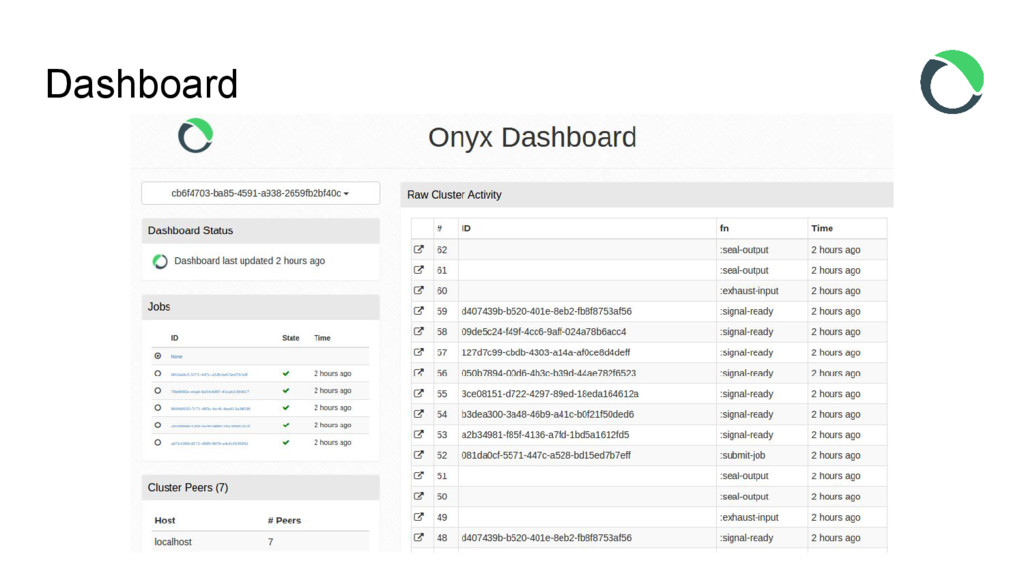Click the :submit-job fn cell
The height and width of the screenshot is (576, 1024).
pos(743,455)
